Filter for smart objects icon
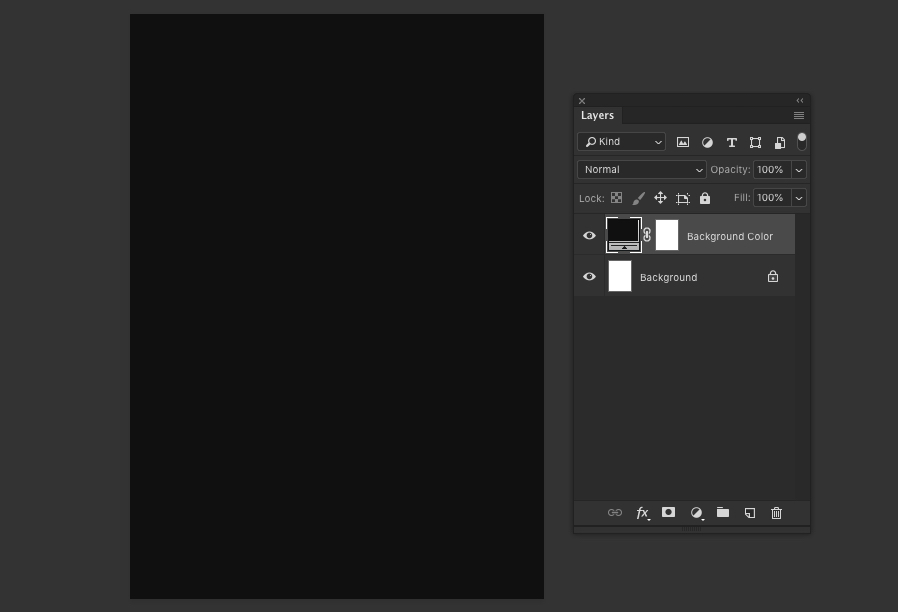This screenshot has height=612, width=898. (779, 143)
